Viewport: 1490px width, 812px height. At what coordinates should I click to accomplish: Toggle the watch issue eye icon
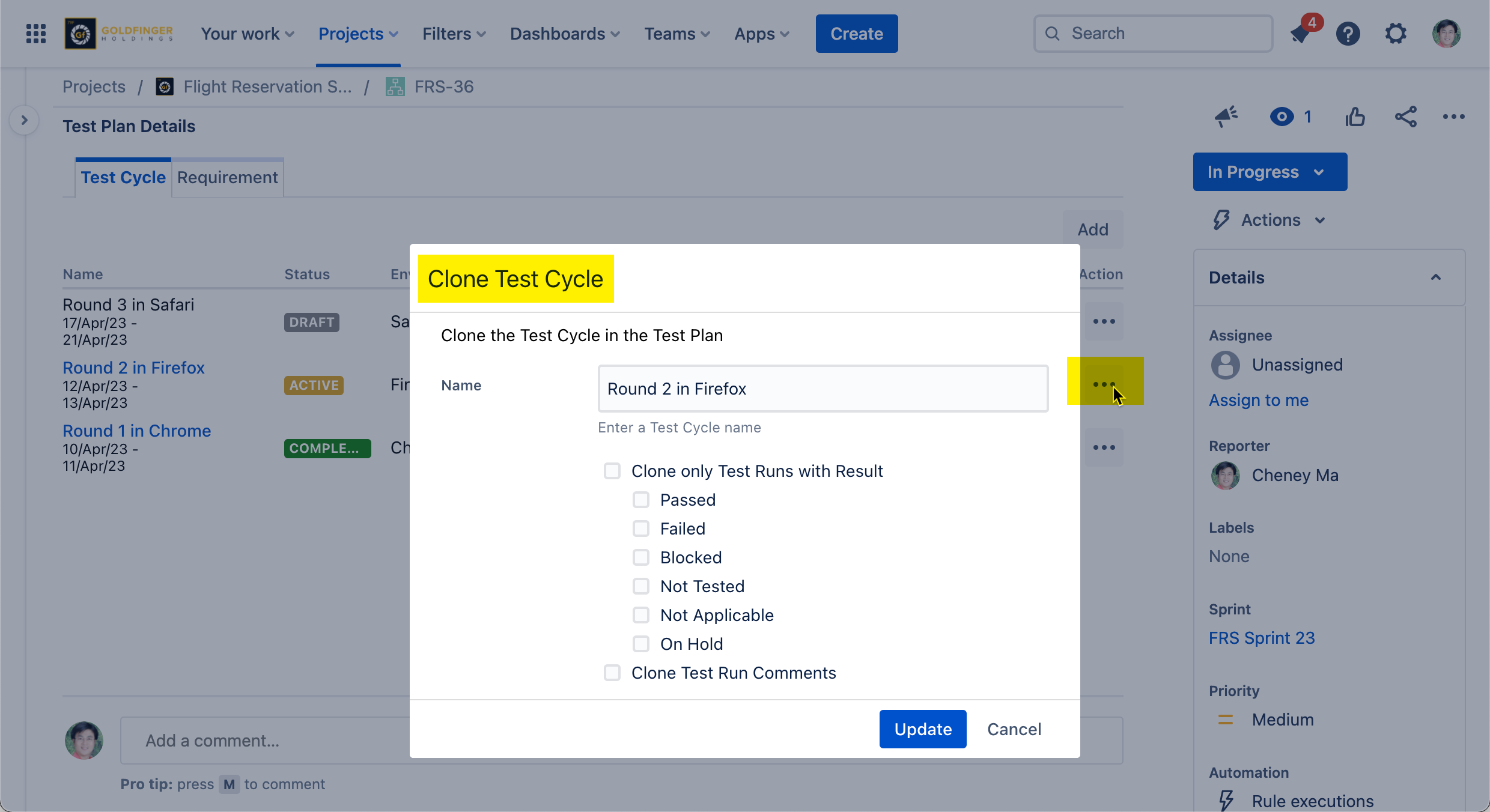pyautogui.click(x=1282, y=117)
